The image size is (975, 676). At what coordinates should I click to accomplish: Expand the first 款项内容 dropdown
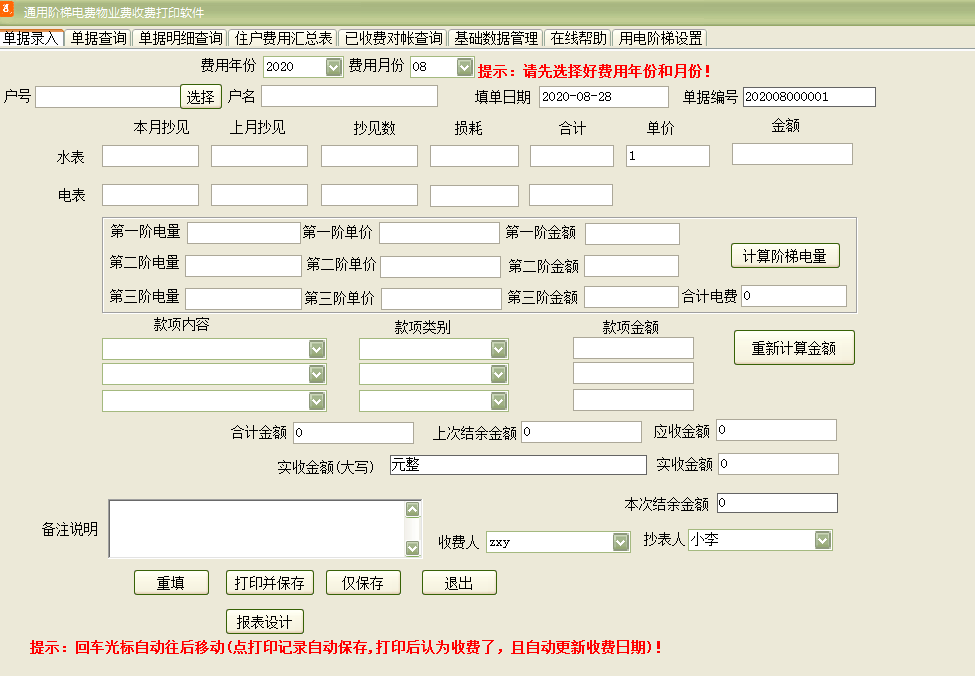[317, 348]
